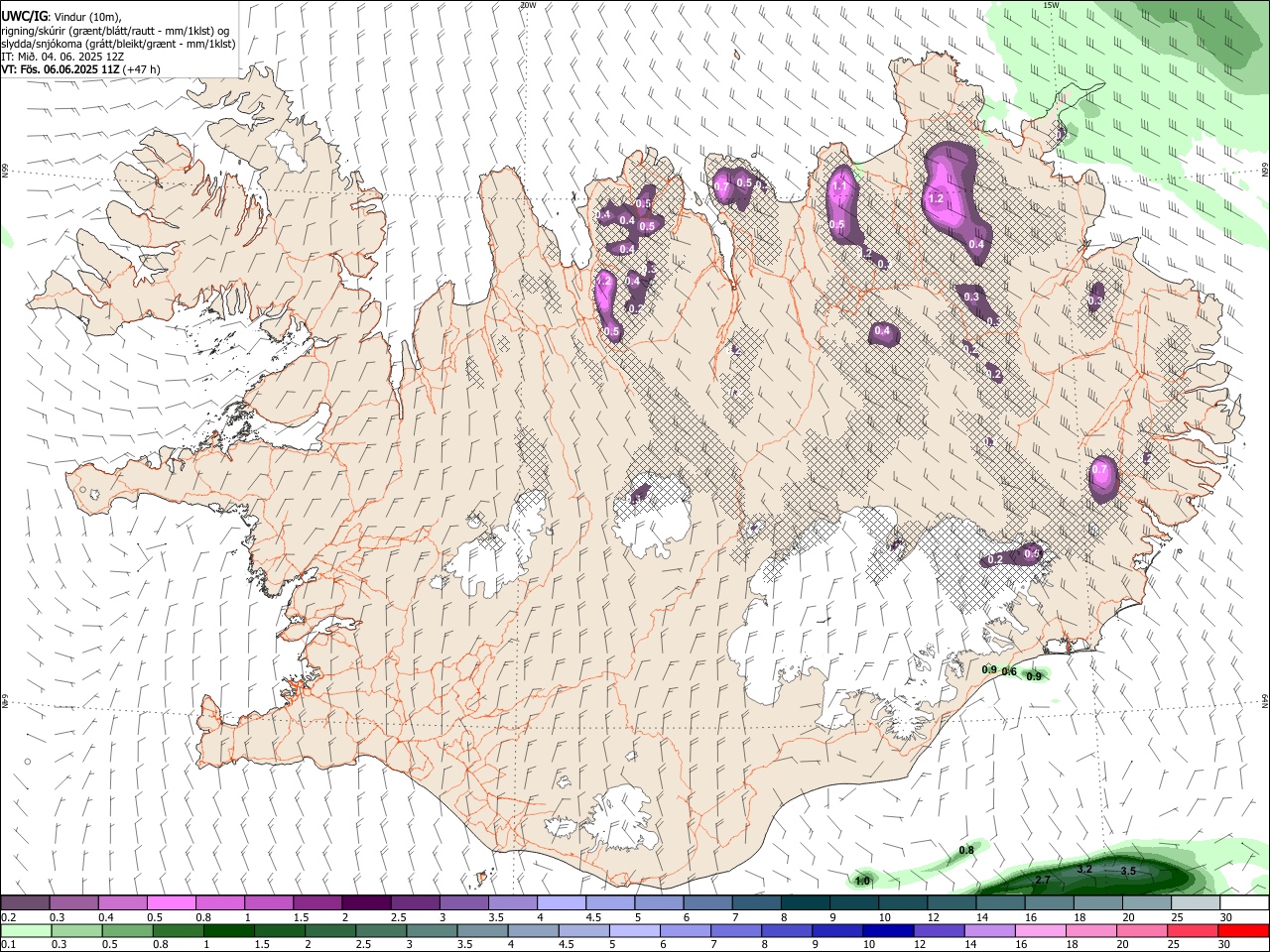Click the violet swatch between 14 and 16, lower legend row
This screenshot has height=952, width=1270.
(989, 930)
